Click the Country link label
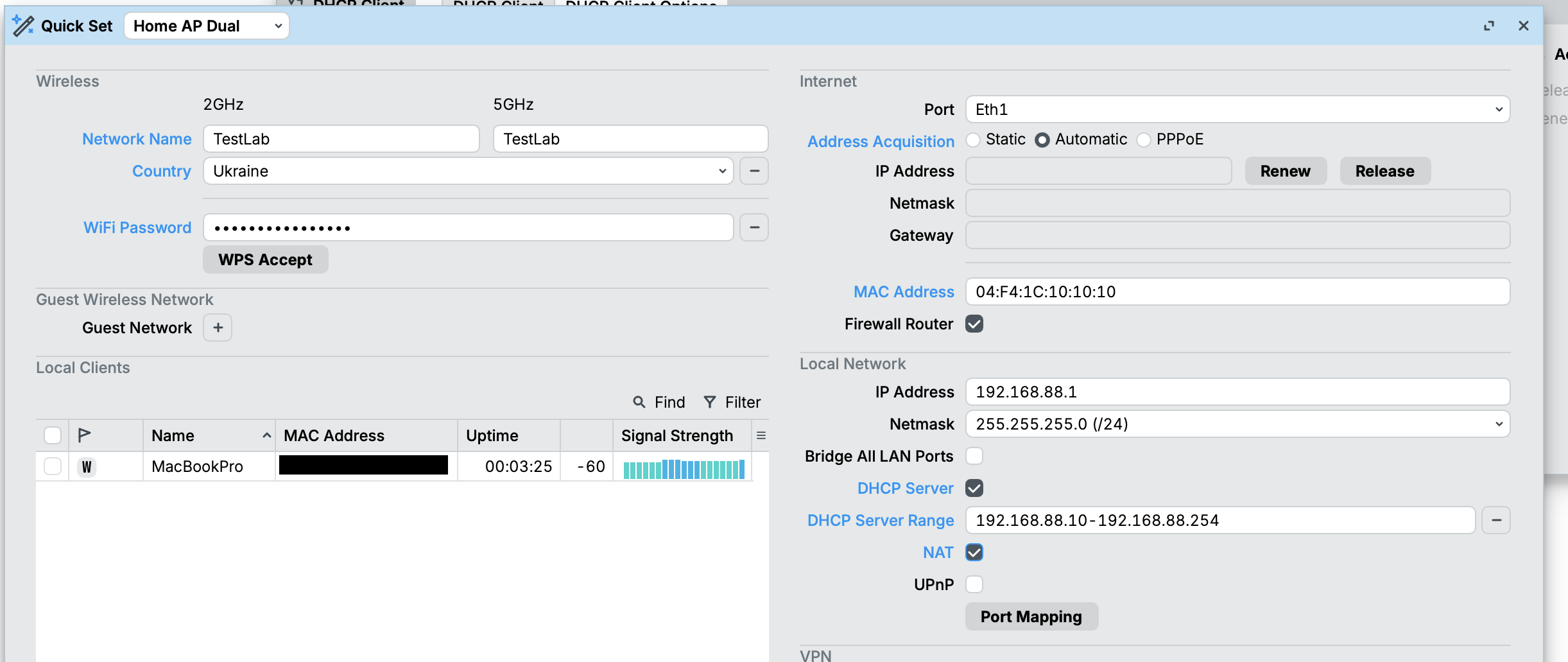This screenshot has height=662, width=1568. click(x=162, y=171)
